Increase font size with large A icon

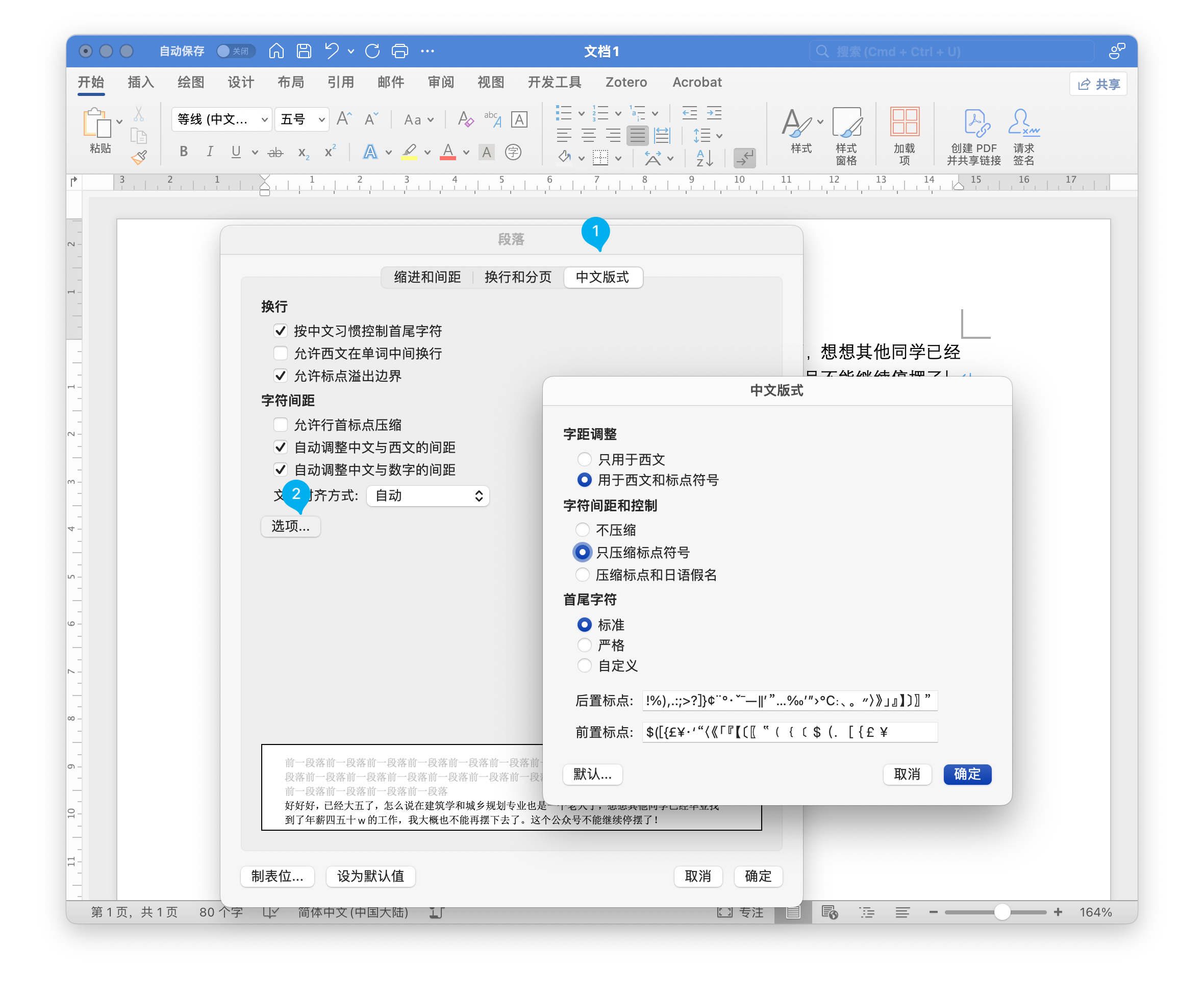click(344, 119)
